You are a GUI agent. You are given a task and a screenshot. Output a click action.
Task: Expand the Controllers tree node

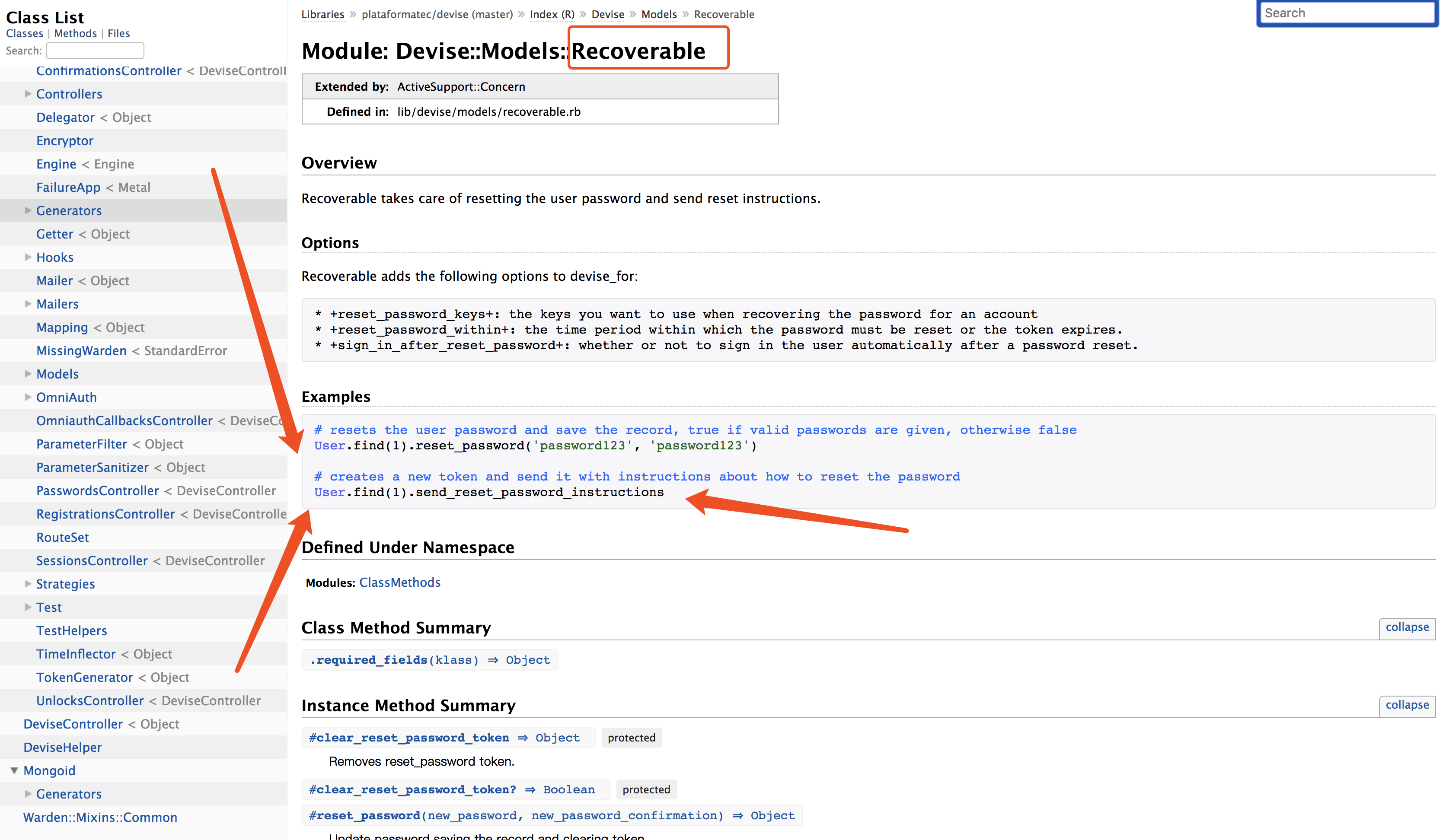[28, 94]
